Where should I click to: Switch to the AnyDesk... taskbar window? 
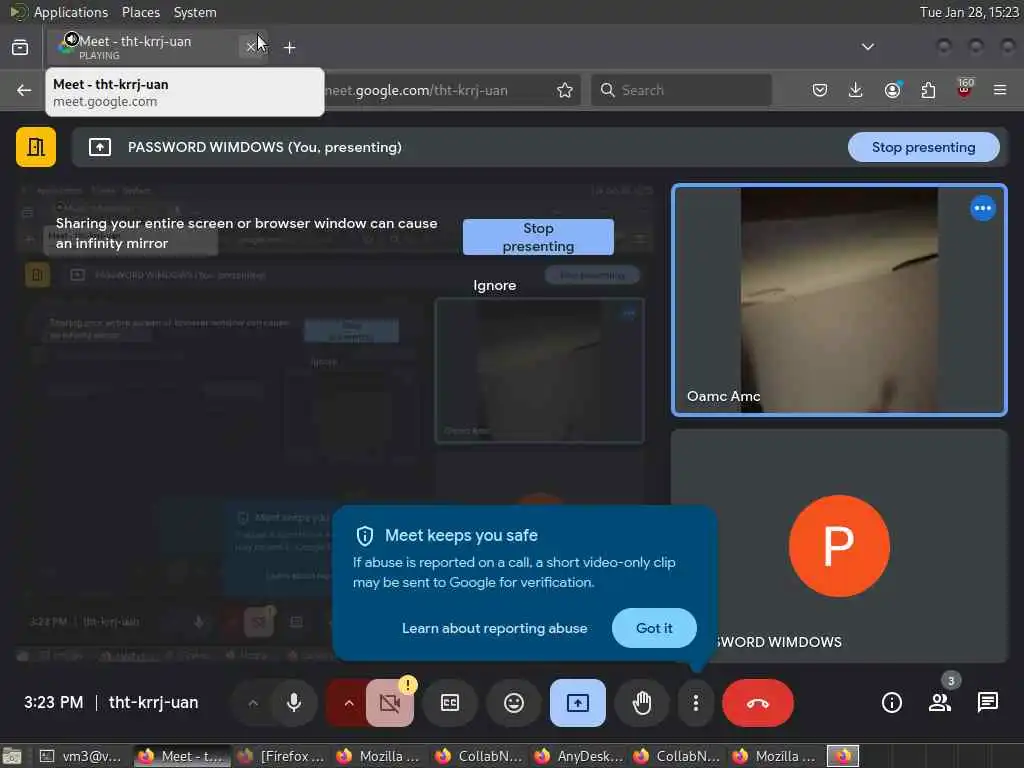click(x=577, y=756)
